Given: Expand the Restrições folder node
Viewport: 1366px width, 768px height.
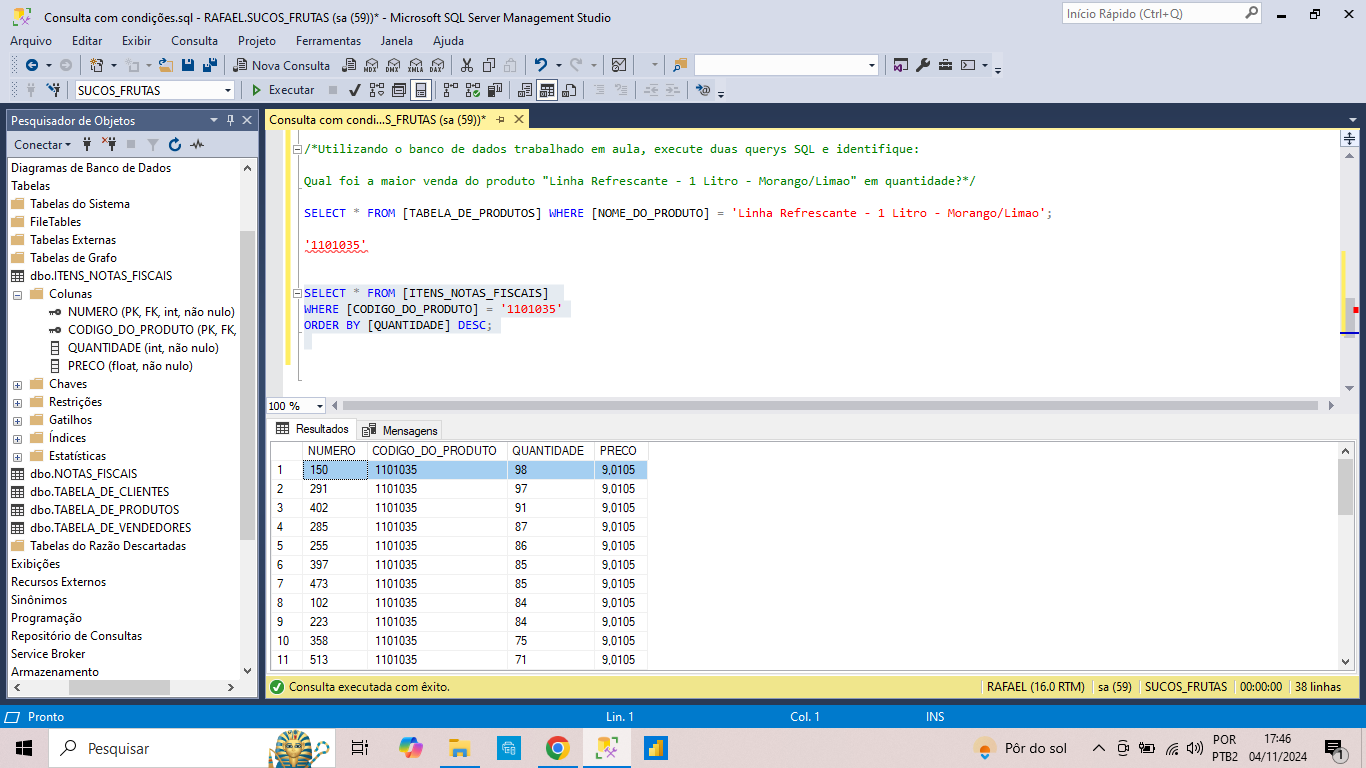Looking at the screenshot, I should (17, 402).
